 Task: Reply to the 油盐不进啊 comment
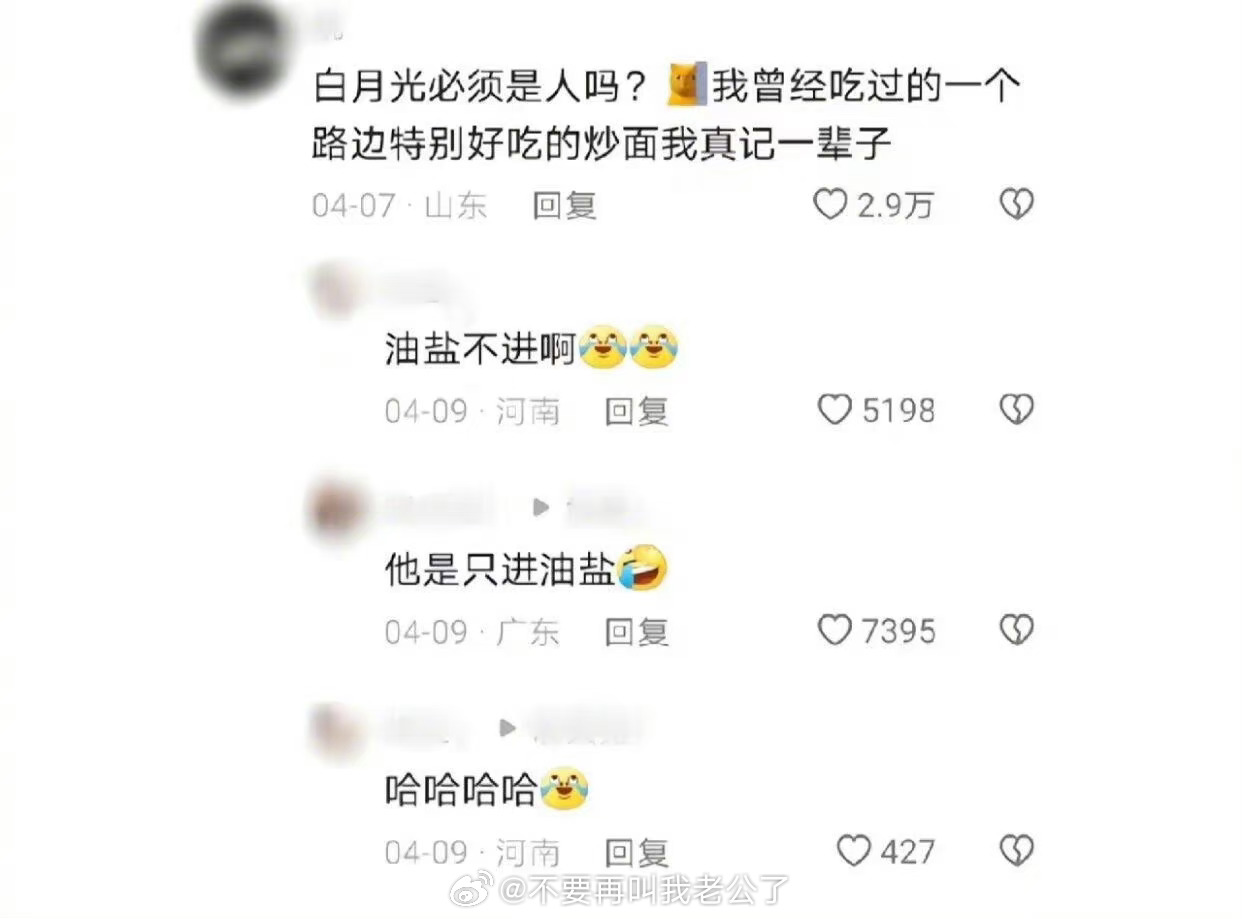tap(636, 411)
